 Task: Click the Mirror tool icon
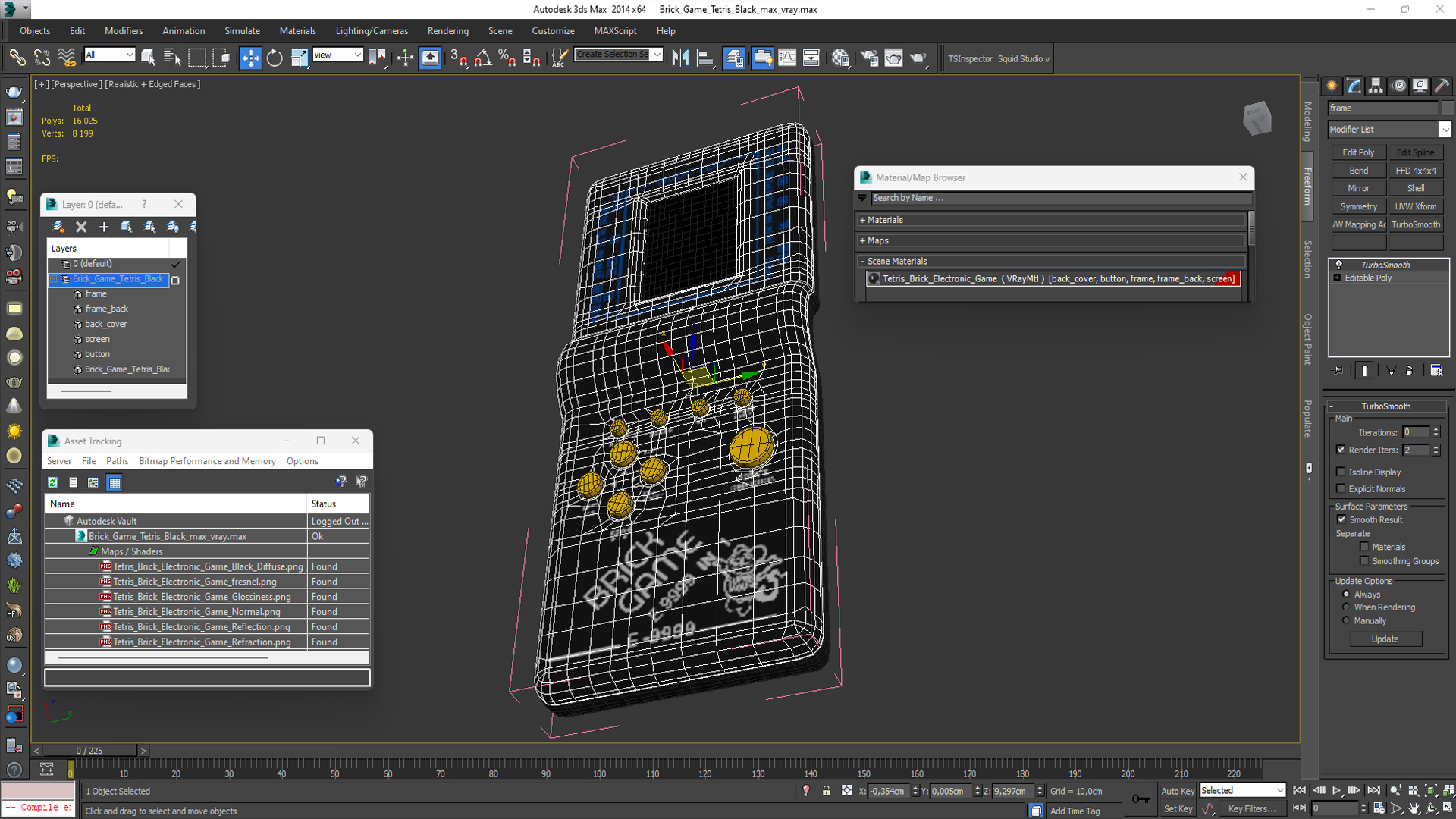[680, 58]
